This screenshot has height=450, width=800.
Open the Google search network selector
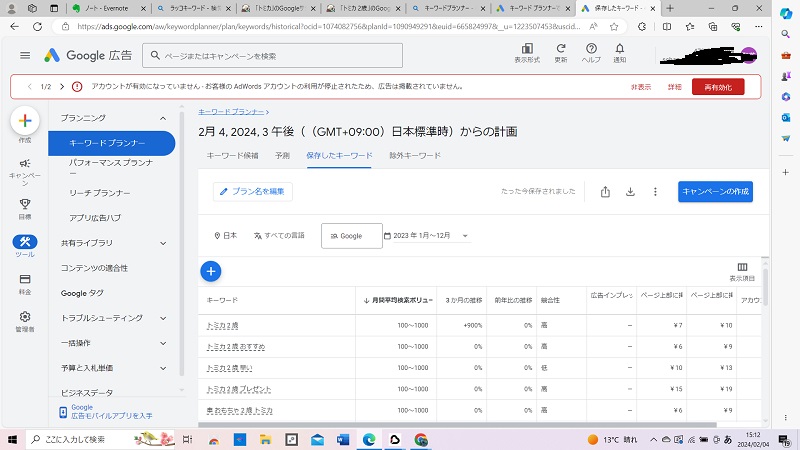point(352,236)
